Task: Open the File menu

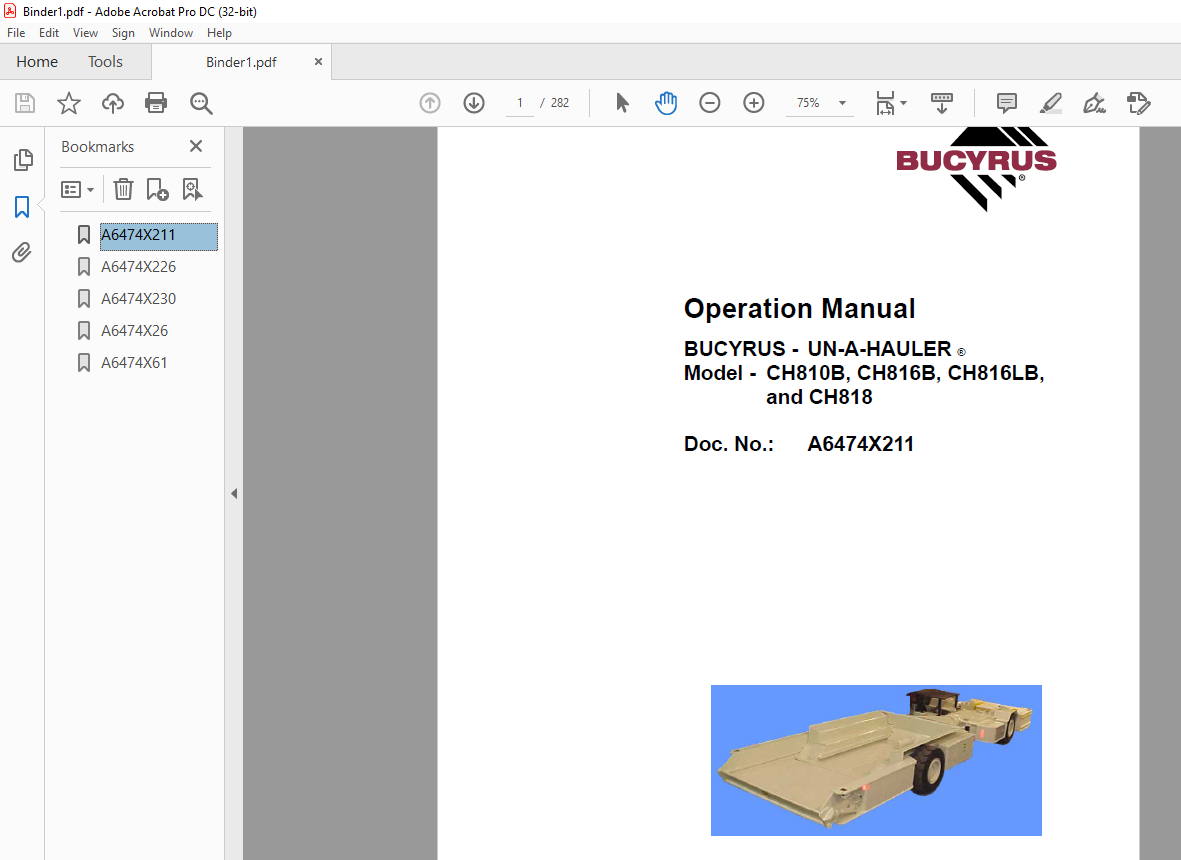Action: (x=16, y=33)
